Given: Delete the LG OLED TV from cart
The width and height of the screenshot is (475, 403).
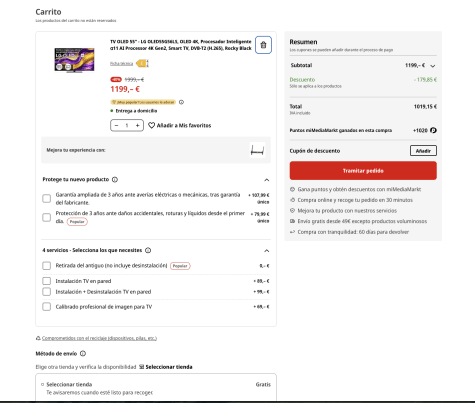Looking at the screenshot, I should pyautogui.click(x=263, y=45).
